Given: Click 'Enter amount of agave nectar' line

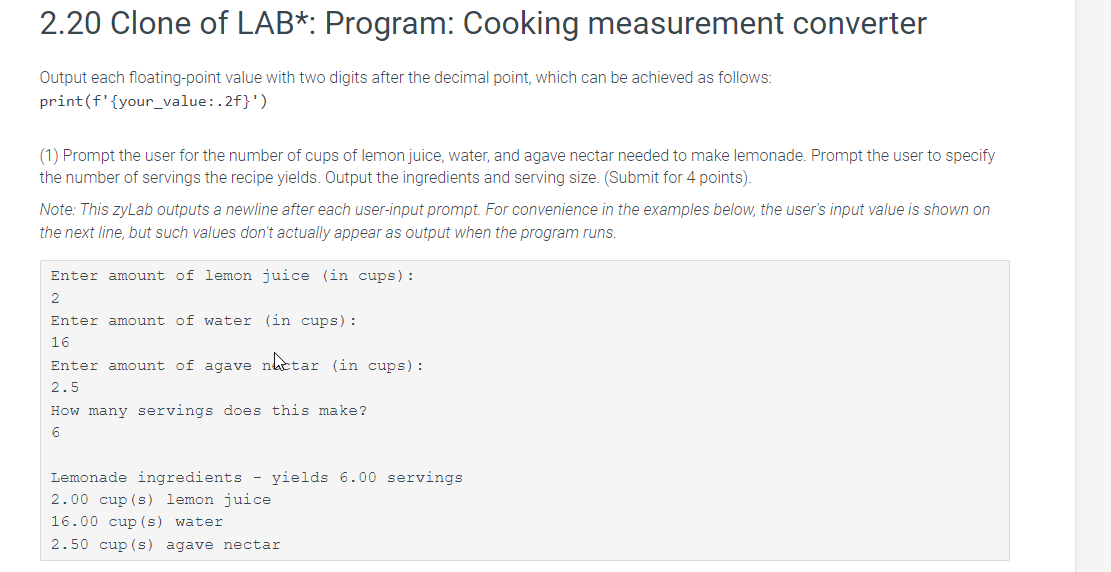Looking at the screenshot, I should 236,366.
